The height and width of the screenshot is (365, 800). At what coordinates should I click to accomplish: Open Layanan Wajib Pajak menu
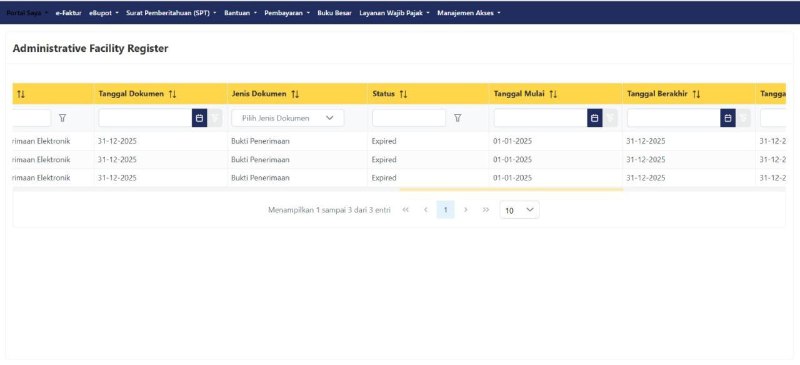coord(394,13)
